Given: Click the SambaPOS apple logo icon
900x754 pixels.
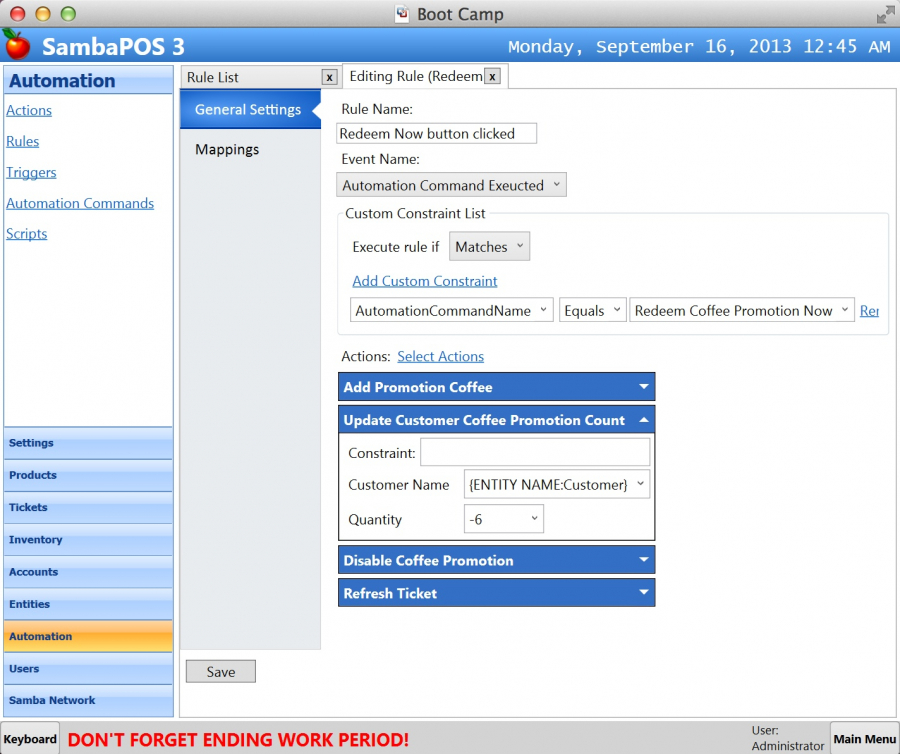Looking at the screenshot, I should pyautogui.click(x=17, y=44).
